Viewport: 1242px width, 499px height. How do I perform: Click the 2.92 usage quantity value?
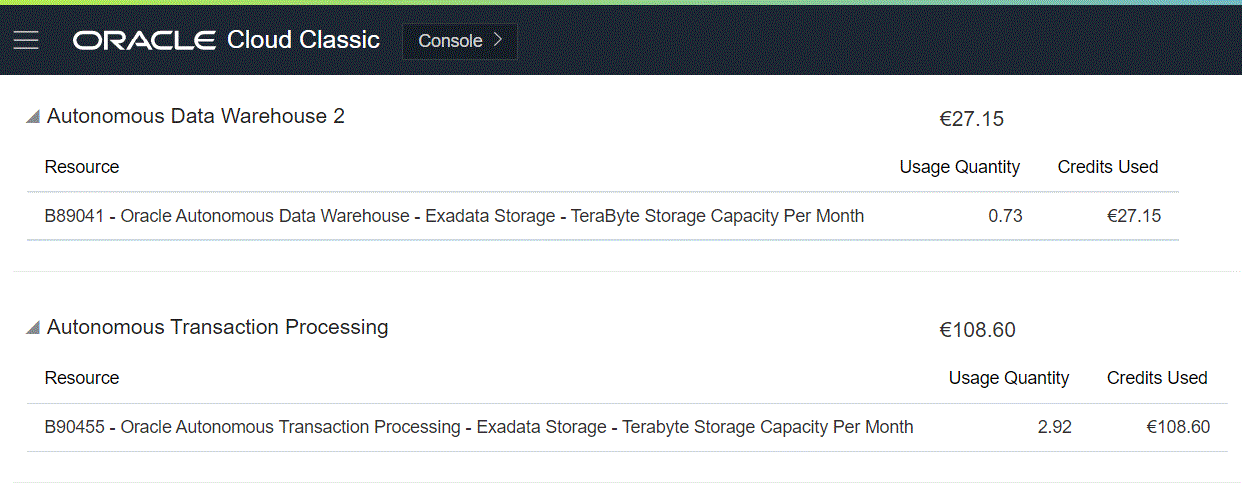(x=1054, y=427)
